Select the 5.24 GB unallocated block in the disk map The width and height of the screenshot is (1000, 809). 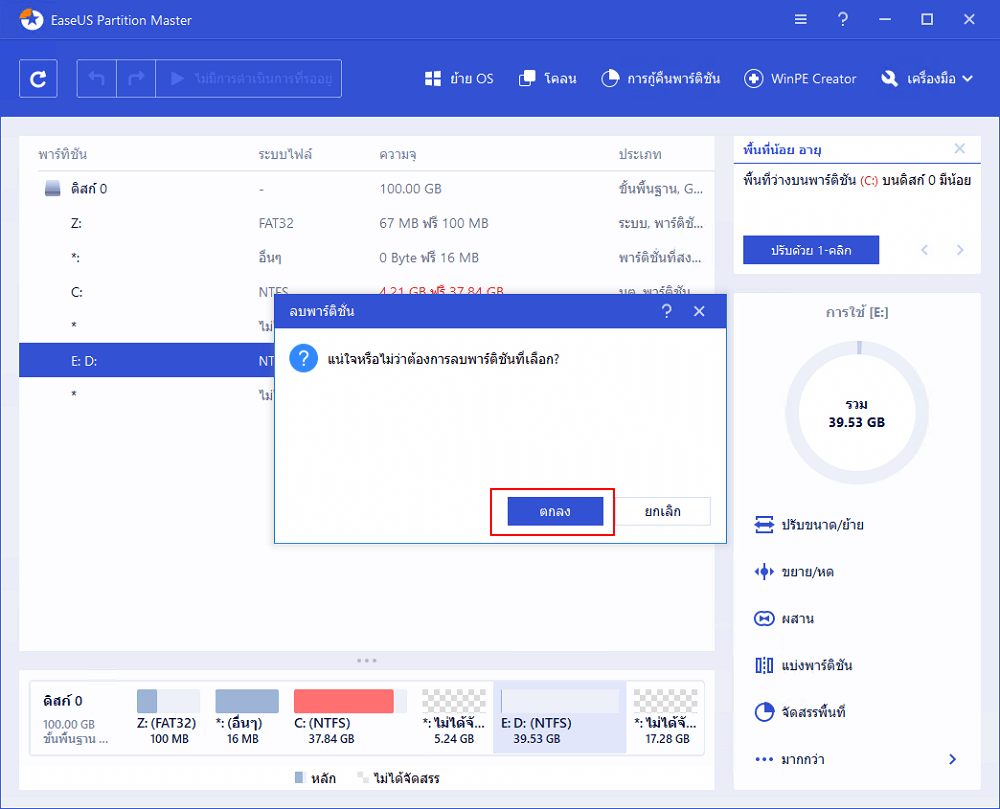point(453,717)
